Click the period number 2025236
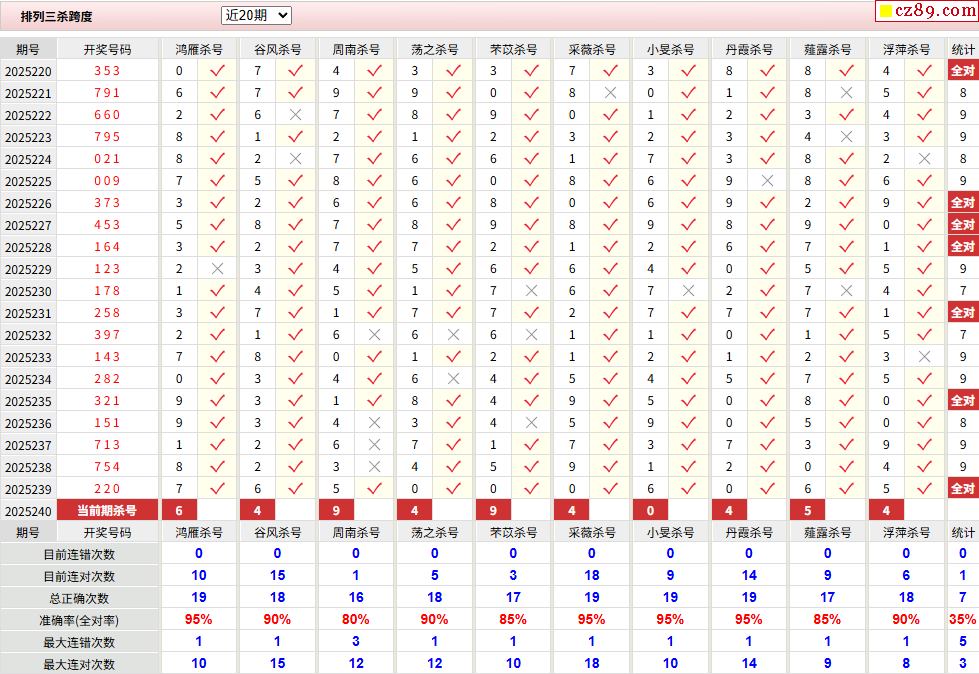The image size is (979, 674). 28,423
